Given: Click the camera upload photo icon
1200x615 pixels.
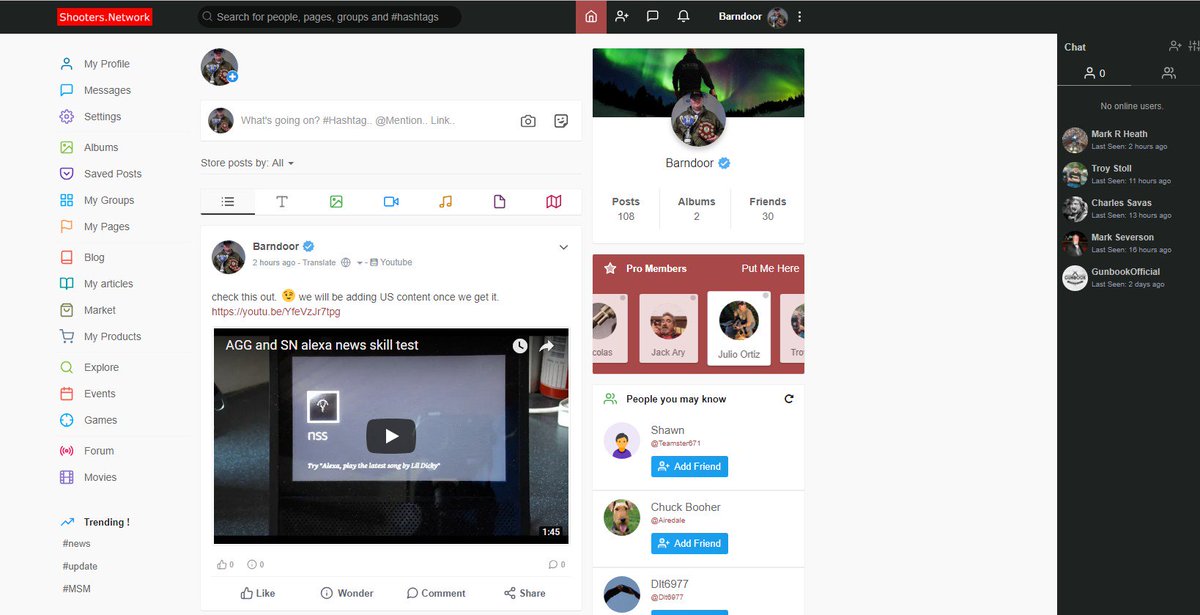Looking at the screenshot, I should (528, 121).
